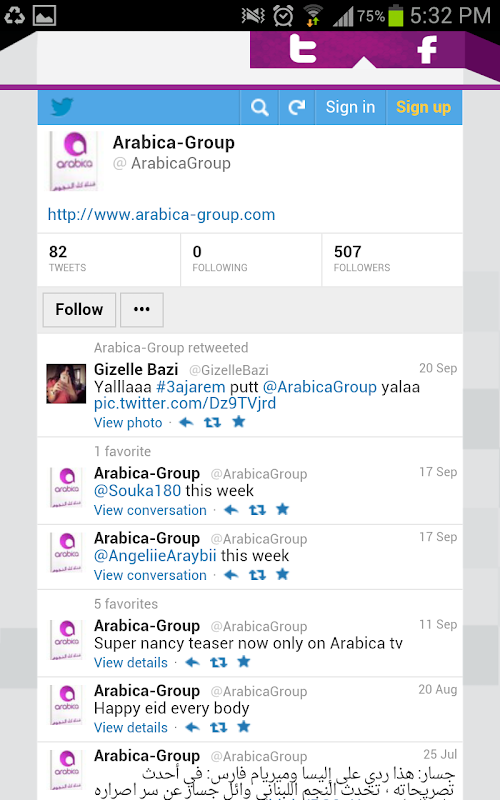
Task: Favorite the @AngeliieAraybii tweet star
Action: [x=282, y=574]
